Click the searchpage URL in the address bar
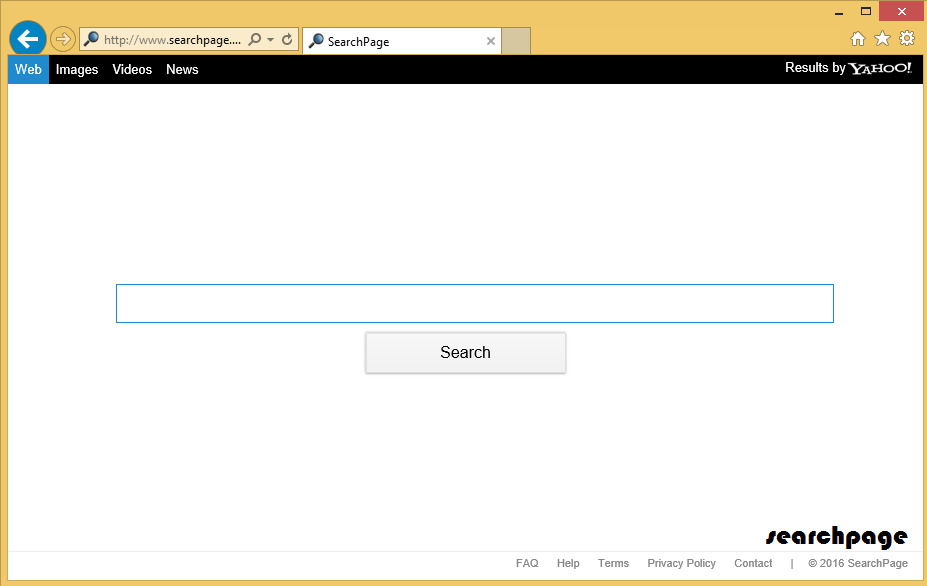The width and height of the screenshot is (927, 586). [x=173, y=40]
